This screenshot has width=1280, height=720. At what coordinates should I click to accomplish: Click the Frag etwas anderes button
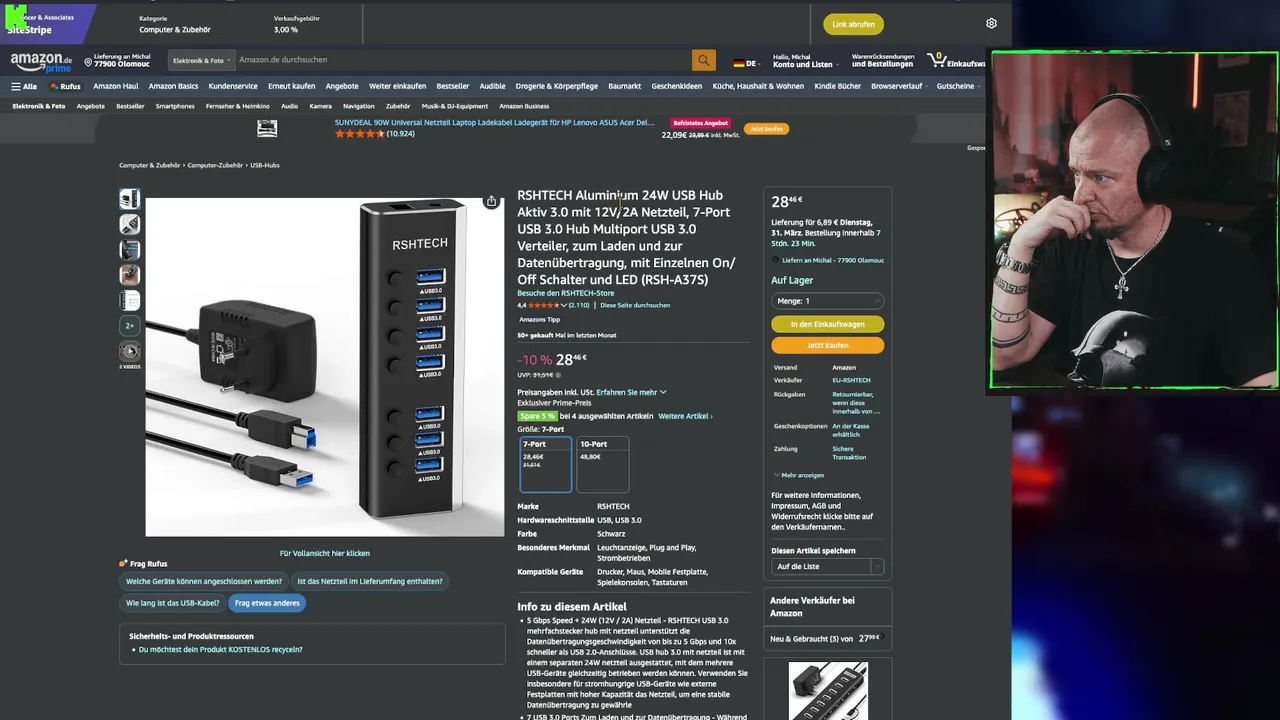pyautogui.click(x=267, y=603)
